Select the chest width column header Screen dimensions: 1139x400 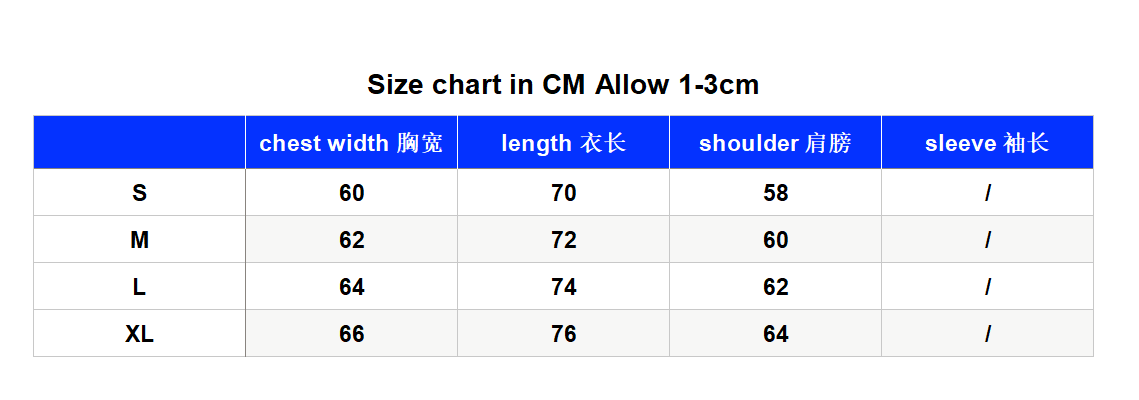click(x=351, y=143)
